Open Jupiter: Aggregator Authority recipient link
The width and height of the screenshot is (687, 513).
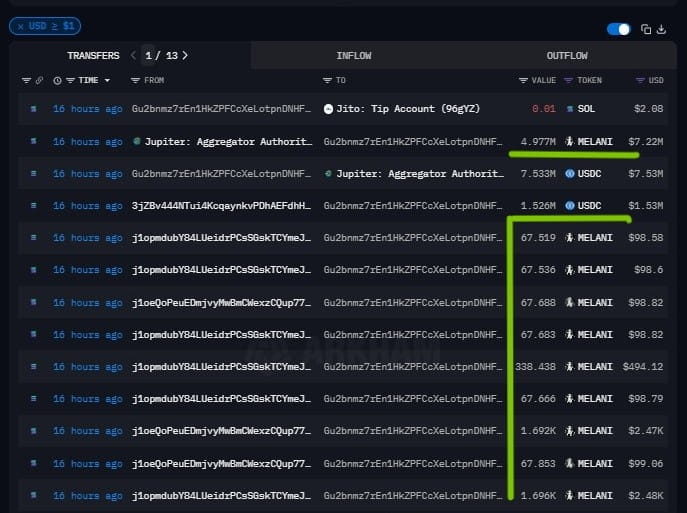[420, 174]
